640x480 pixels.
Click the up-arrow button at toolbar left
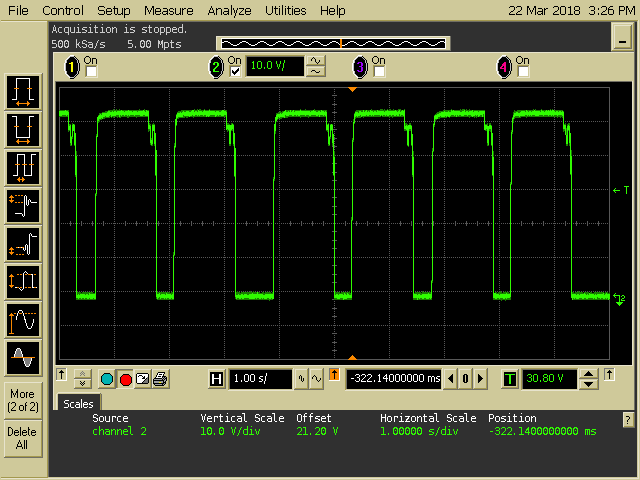pyautogui.click(x=62, y=374)
